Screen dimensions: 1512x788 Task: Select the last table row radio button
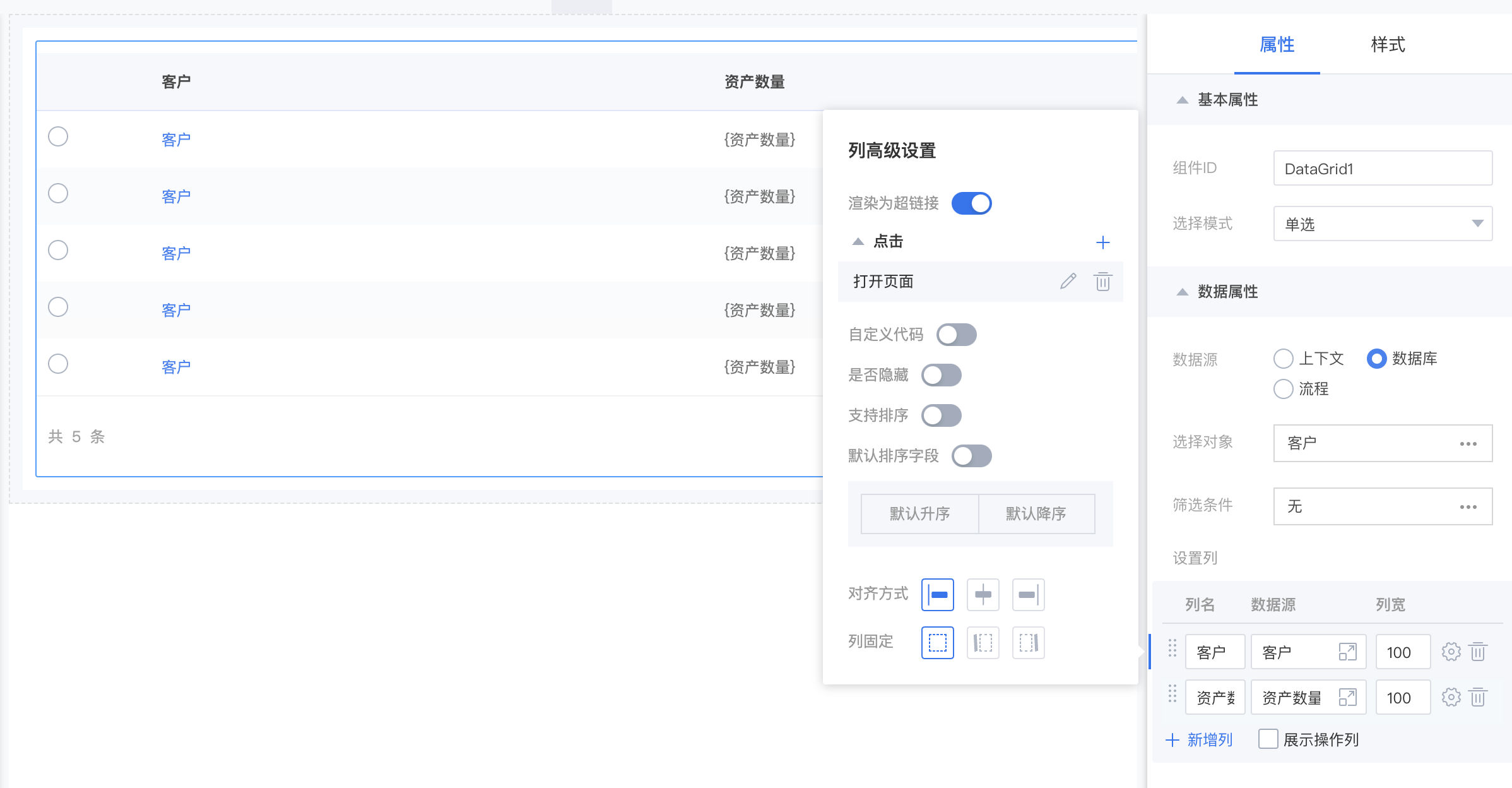(x=58, y=364)
